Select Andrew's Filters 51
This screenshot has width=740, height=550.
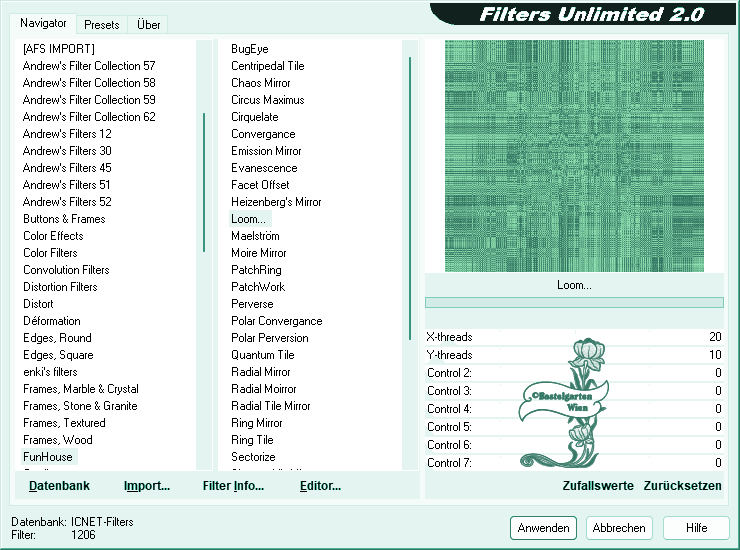pos(67,185)
